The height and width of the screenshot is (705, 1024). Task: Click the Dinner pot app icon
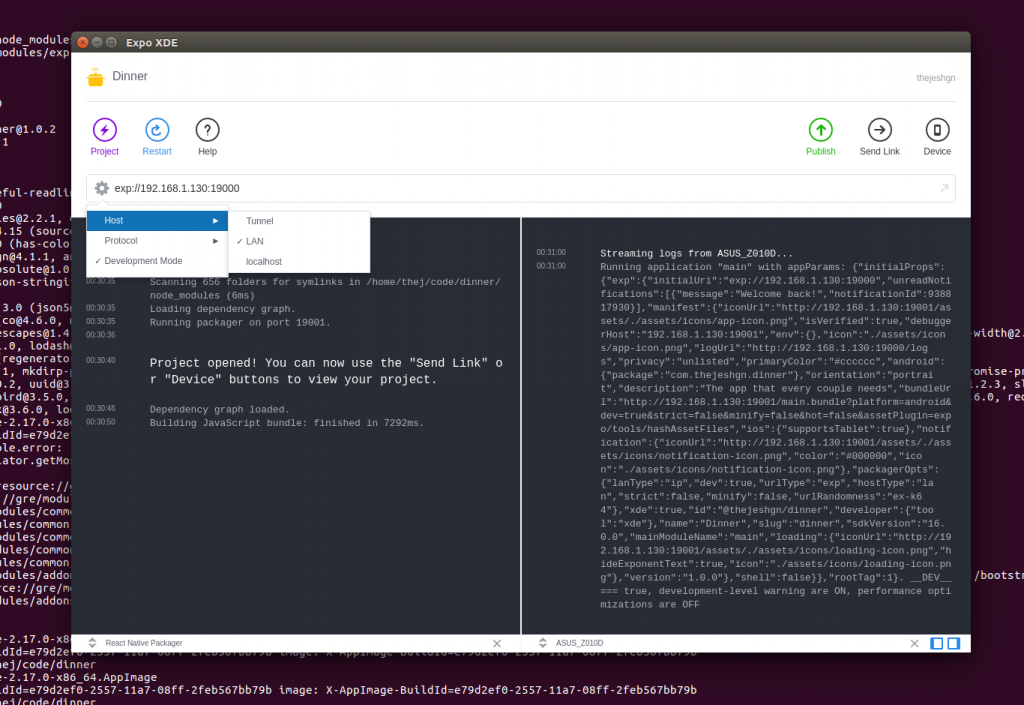[95, 77]
